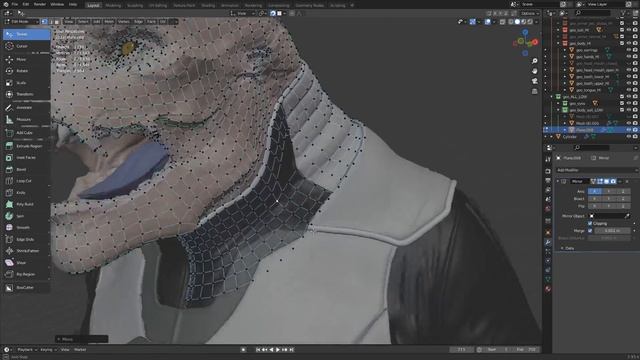
Task: Select the Add Cube tool
Action: [26, 133]
